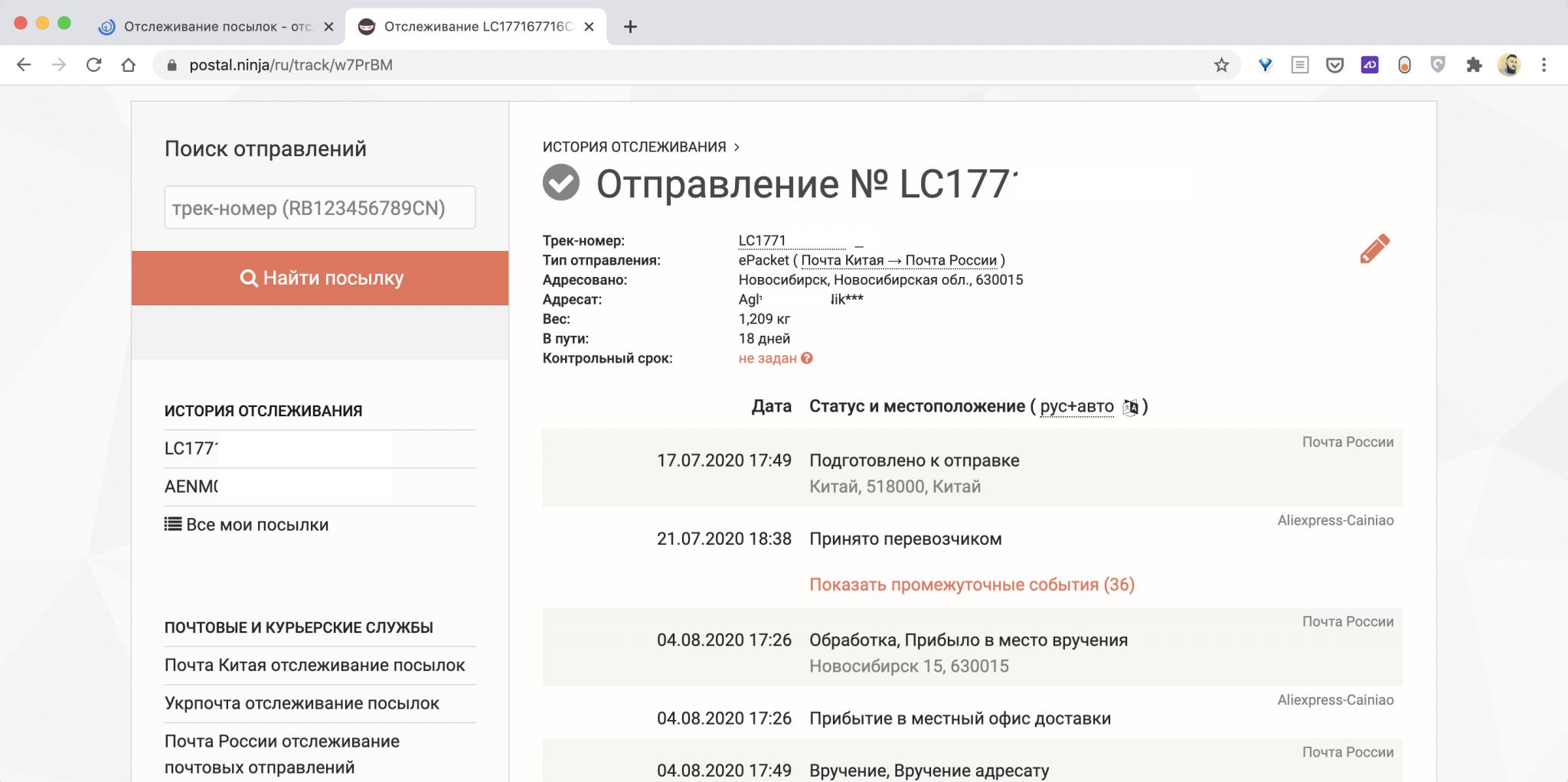The width and height of the screenshot is (1568, 782).
Task: Click the date '17.07.2020 17:49'
Action: pyautogui.click(x=724, y=461)
